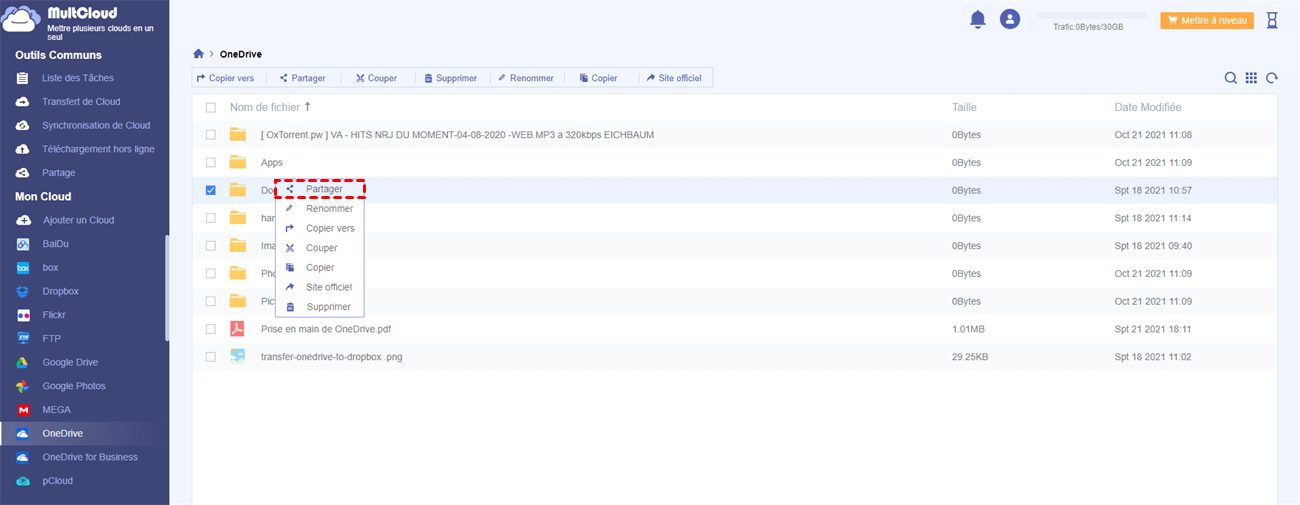Click Copier vers in the toolbar

click(226, 78)
